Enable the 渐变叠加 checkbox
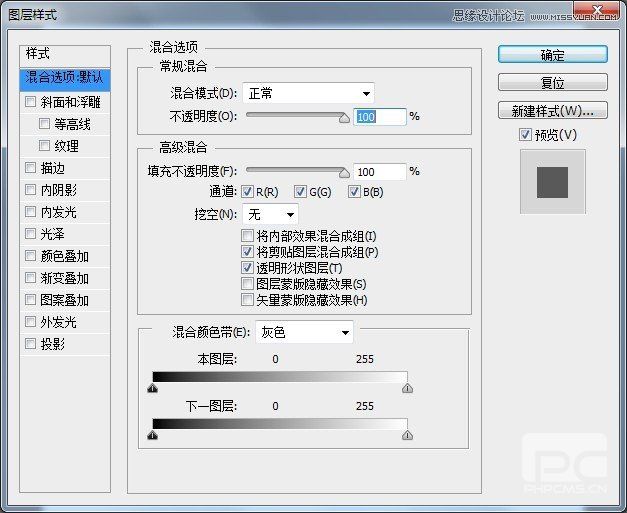The width and height of the screenshot is (627, 513). click(30, 277)
